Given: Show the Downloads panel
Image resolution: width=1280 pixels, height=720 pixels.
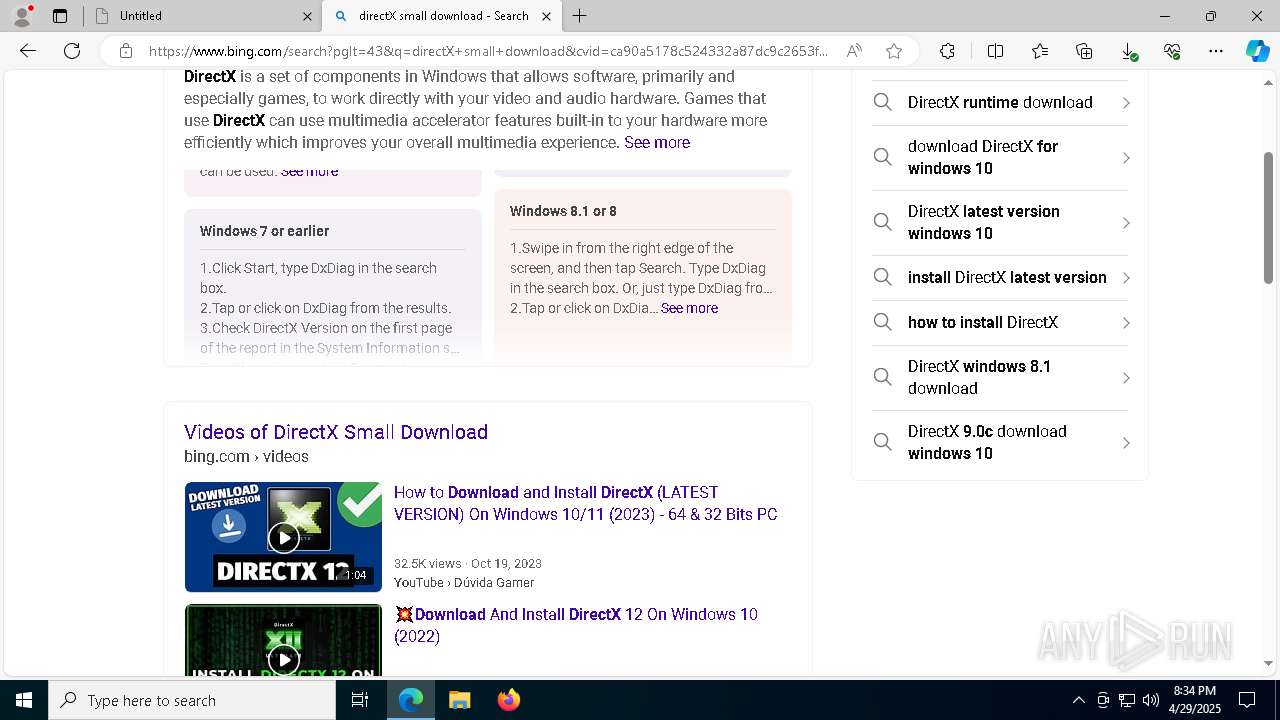Looking at the screenshot, I should 1128,51.
